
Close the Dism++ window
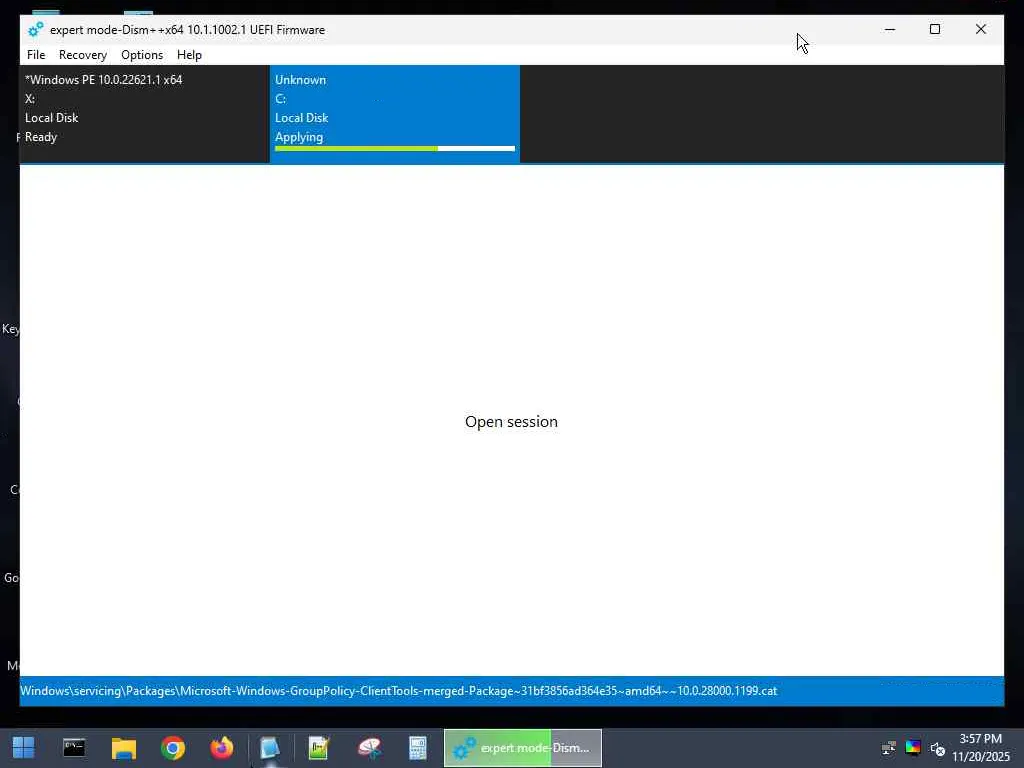click(x=981, y=29)
